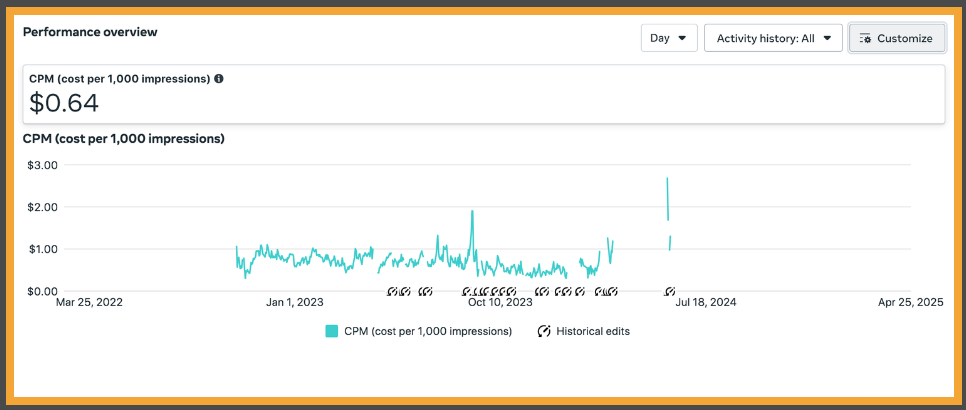
Task: Click the teal CPM legend swatch
Action: point(332,331)
